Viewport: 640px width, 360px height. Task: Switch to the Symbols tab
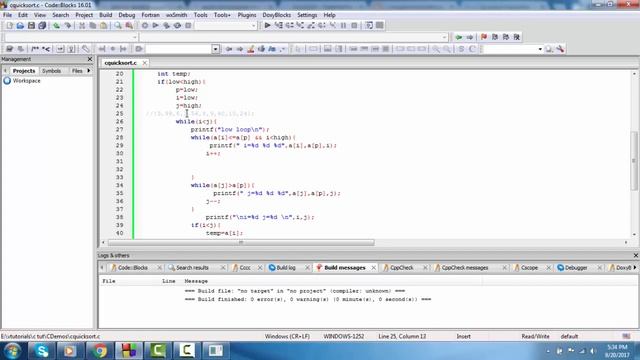(x=51, y=71)
